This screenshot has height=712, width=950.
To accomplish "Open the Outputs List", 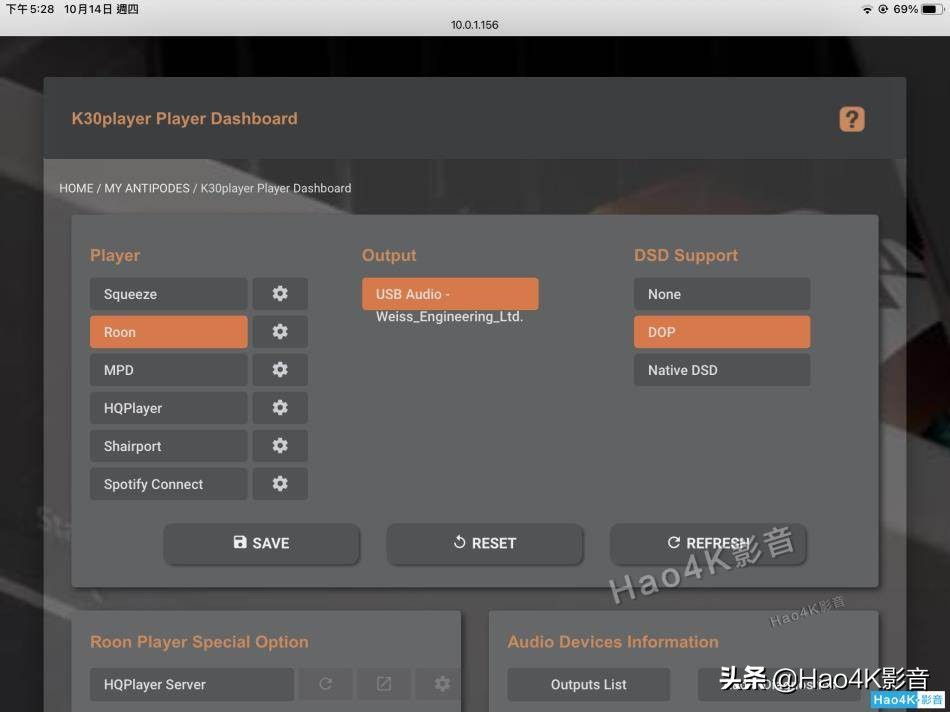I will click(x=588, y=684).
